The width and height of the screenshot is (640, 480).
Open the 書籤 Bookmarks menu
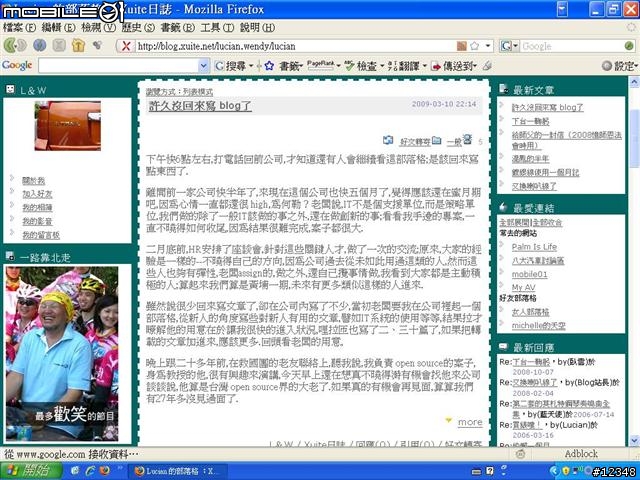tap(178, 28)
